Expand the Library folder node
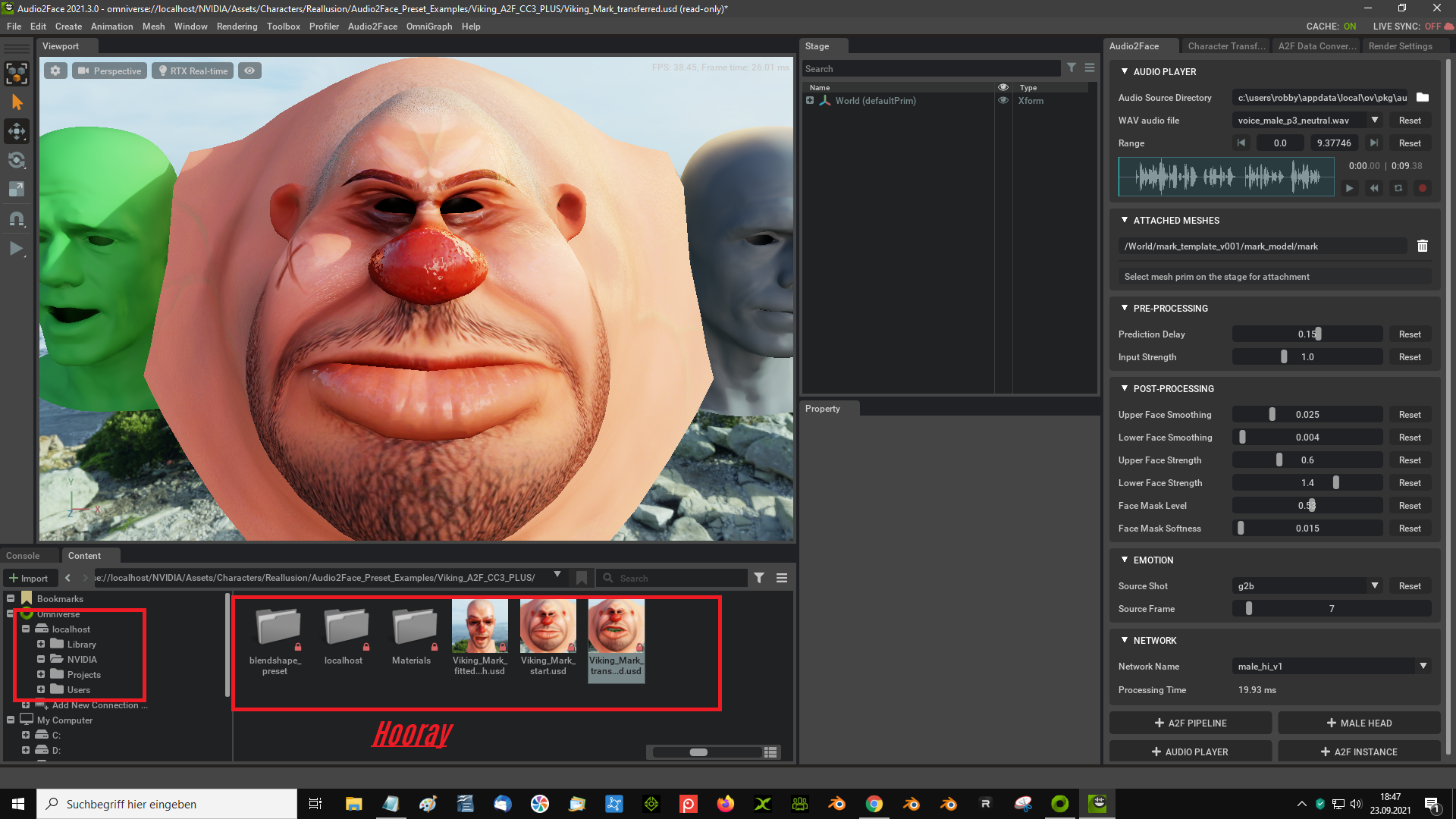Screen dimensions: 1456x819 tap(41, 644)
